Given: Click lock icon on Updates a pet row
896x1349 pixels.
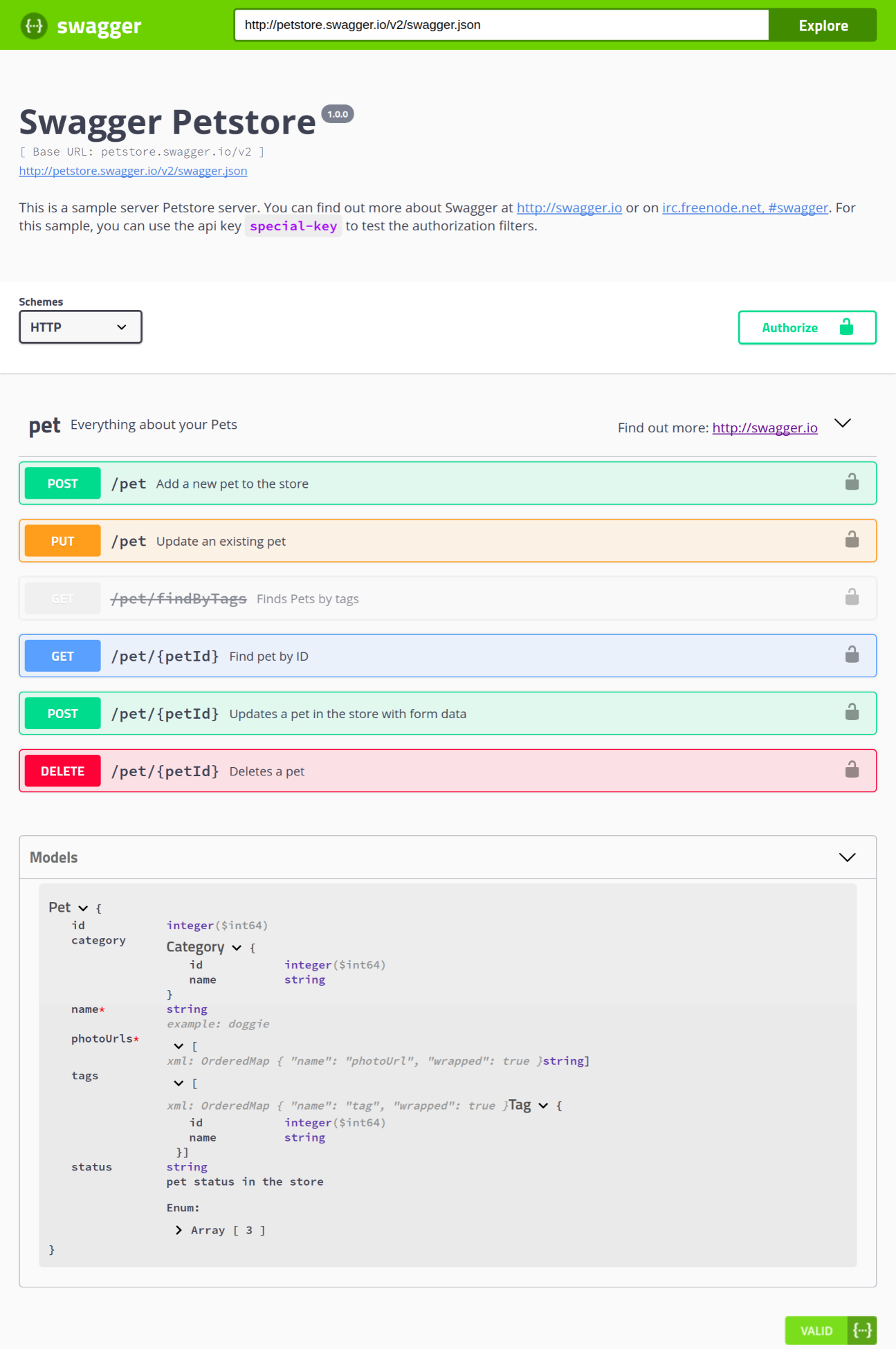Looking at the screenshot, I should pyautogui.click(x=852, y=712).
